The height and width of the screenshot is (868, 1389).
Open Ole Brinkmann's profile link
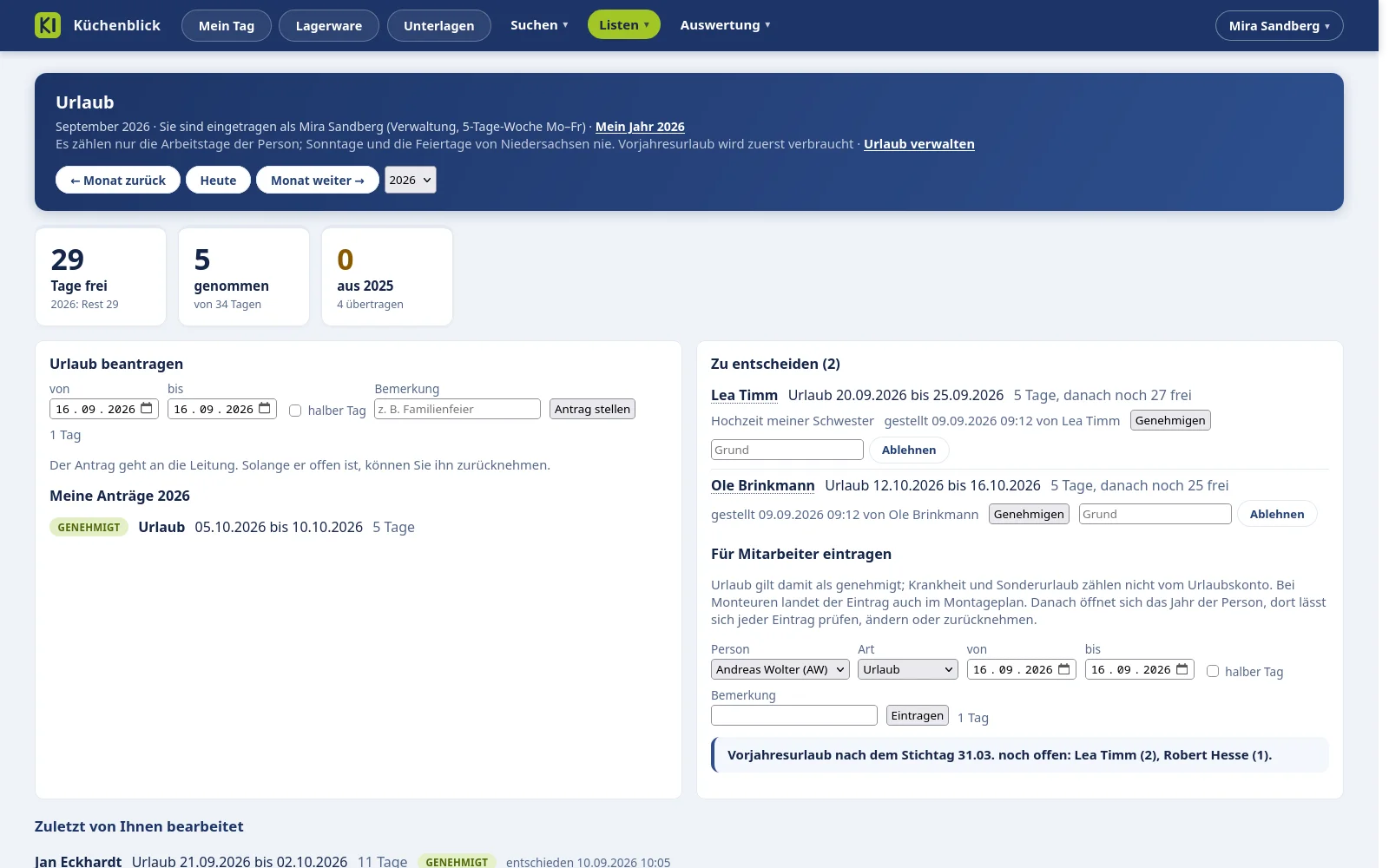click(x=763, y=485)
